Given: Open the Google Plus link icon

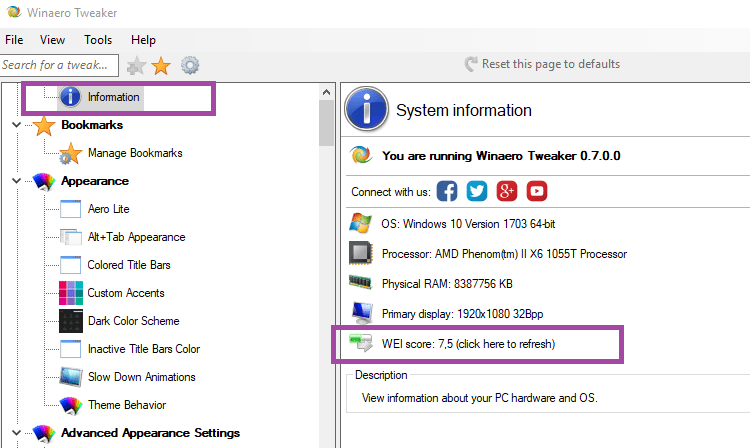Looking at the screenshot, I should coord(507,191).
